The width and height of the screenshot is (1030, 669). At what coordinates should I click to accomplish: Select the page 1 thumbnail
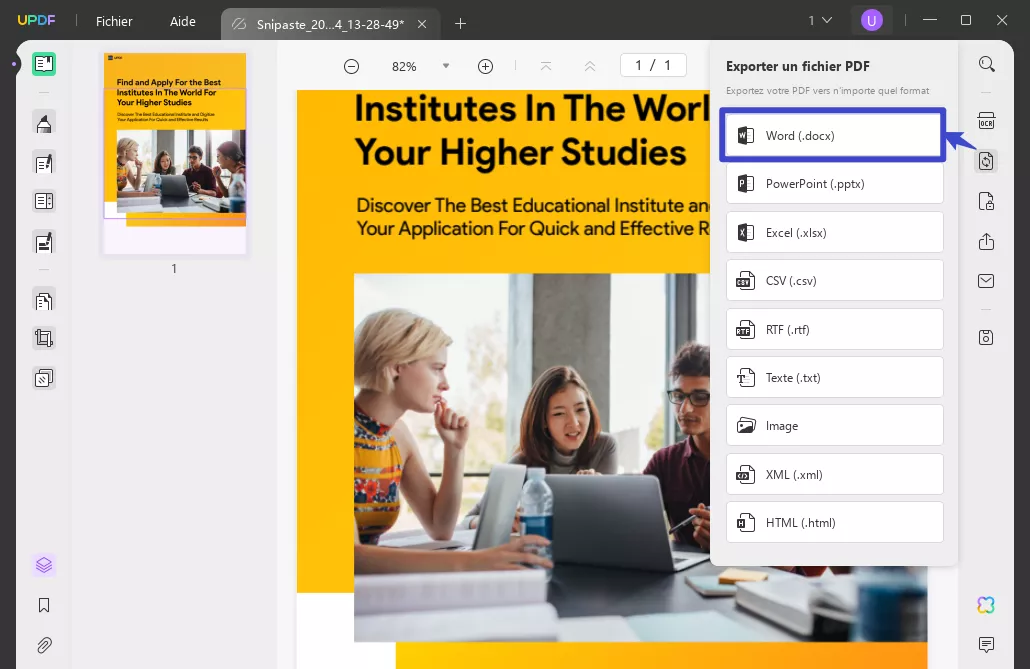tap(175, 154)
